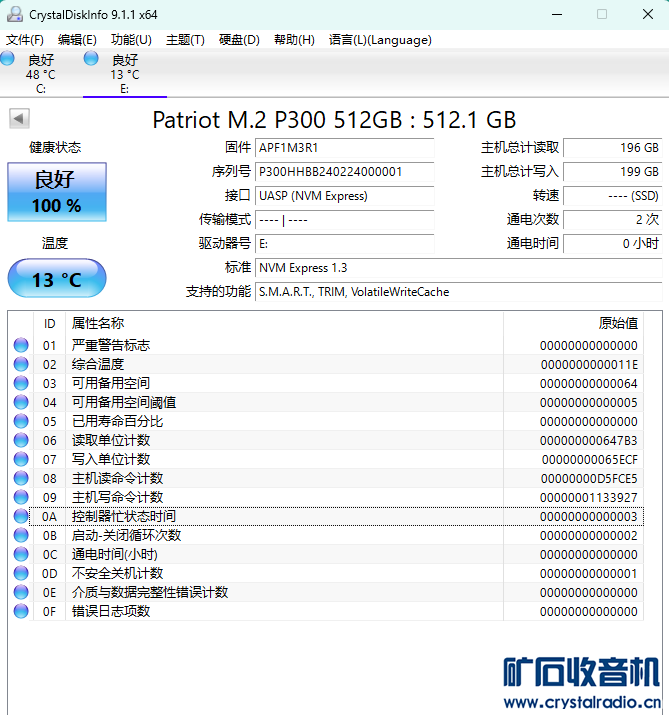This screenshot has width=669, height=715.
Task: Click the 驱动器号 field showing E:
Action: coord(345,244)
